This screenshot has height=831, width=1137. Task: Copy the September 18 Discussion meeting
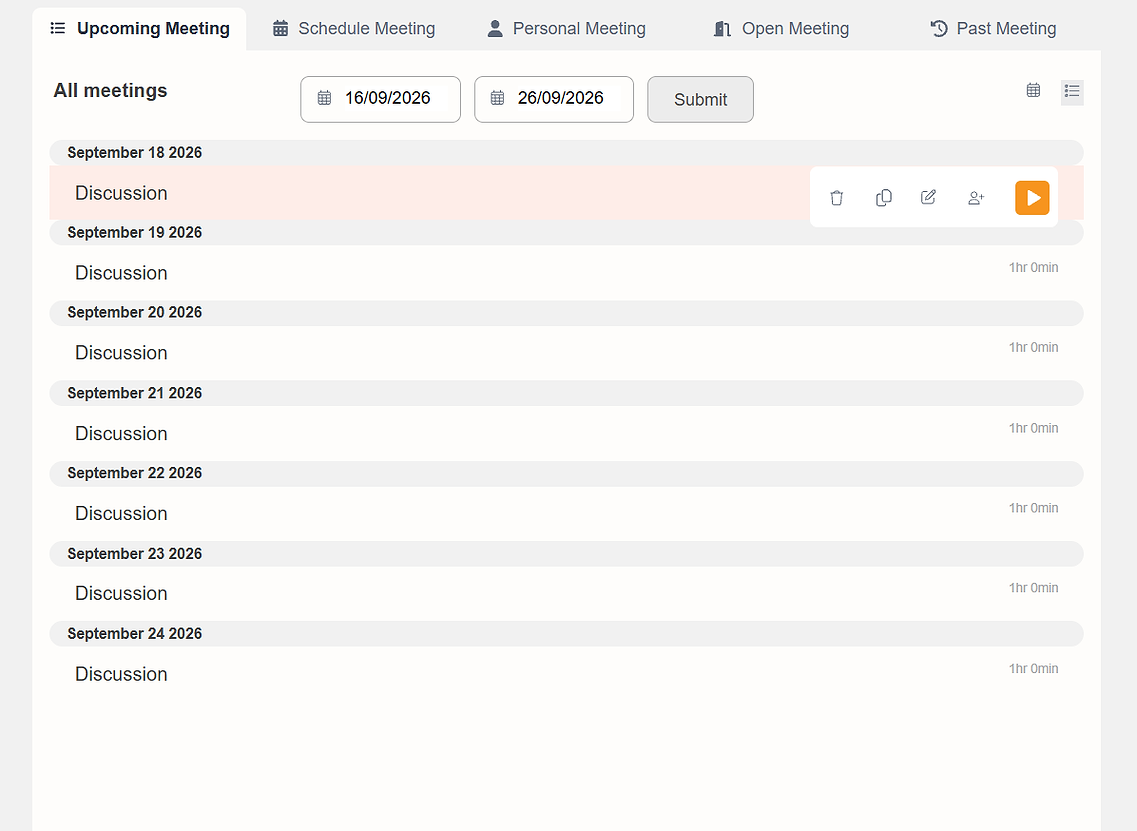pyautogui.click(x=883, y=198)
